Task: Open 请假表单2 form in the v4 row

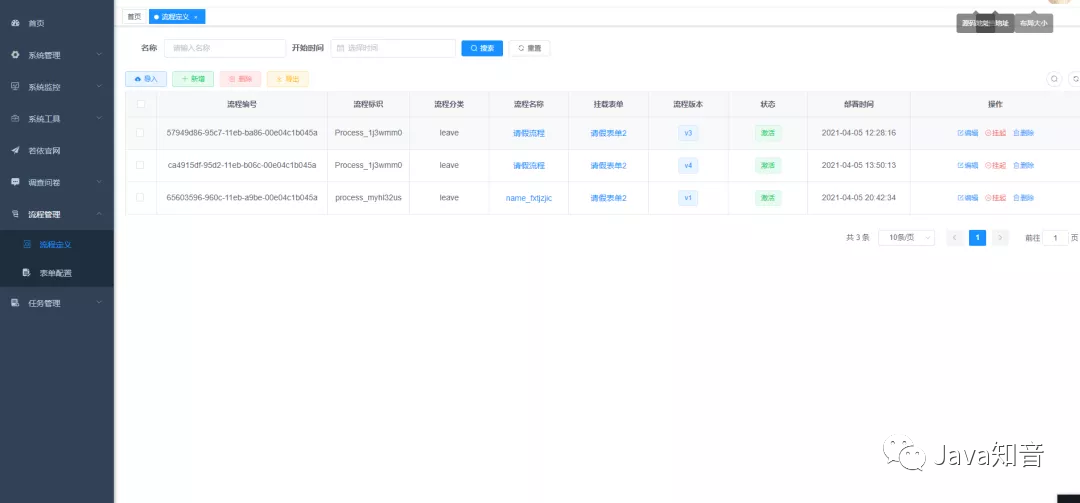Action: click(608, 165)
